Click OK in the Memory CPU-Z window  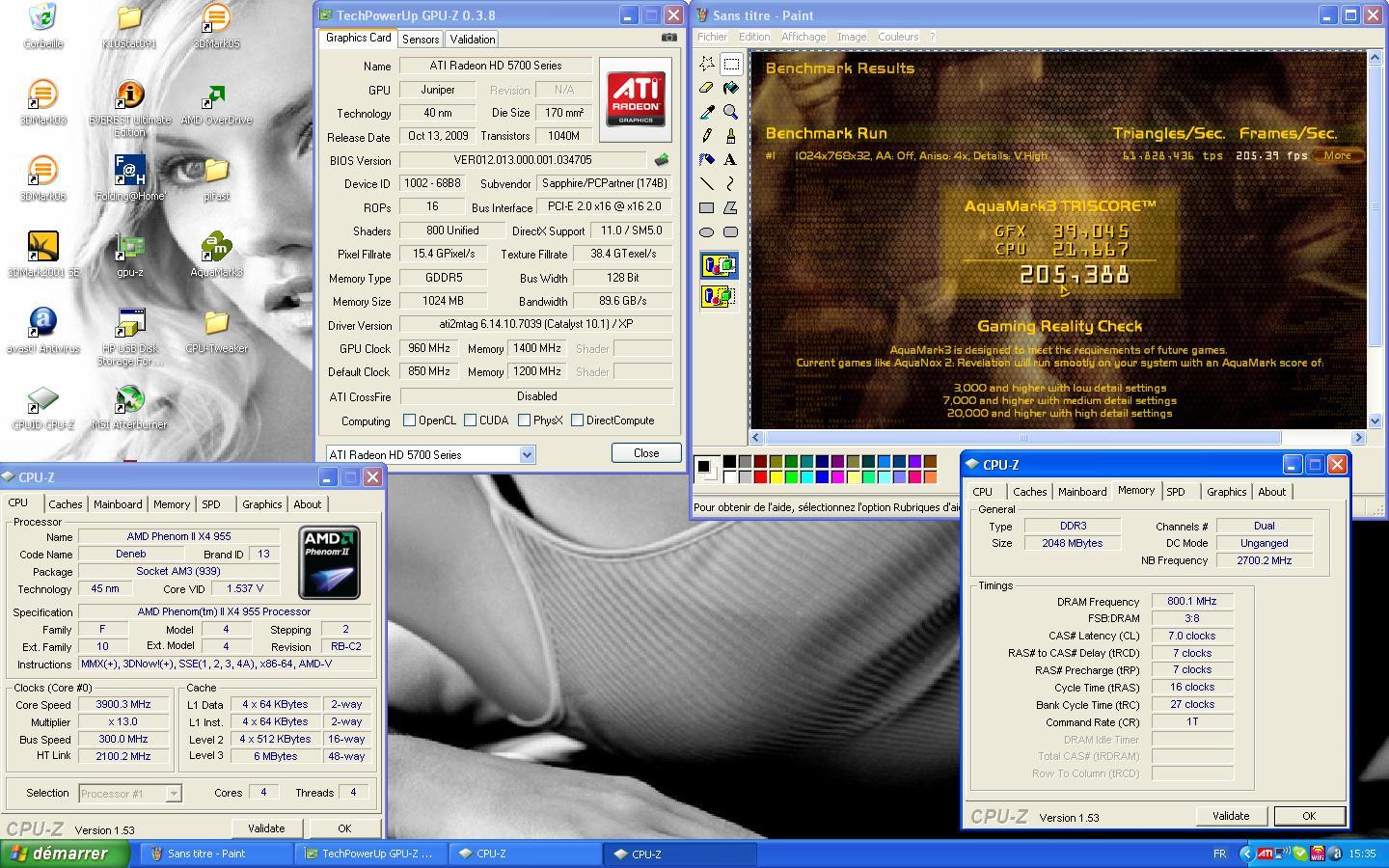click(1309, 816)
